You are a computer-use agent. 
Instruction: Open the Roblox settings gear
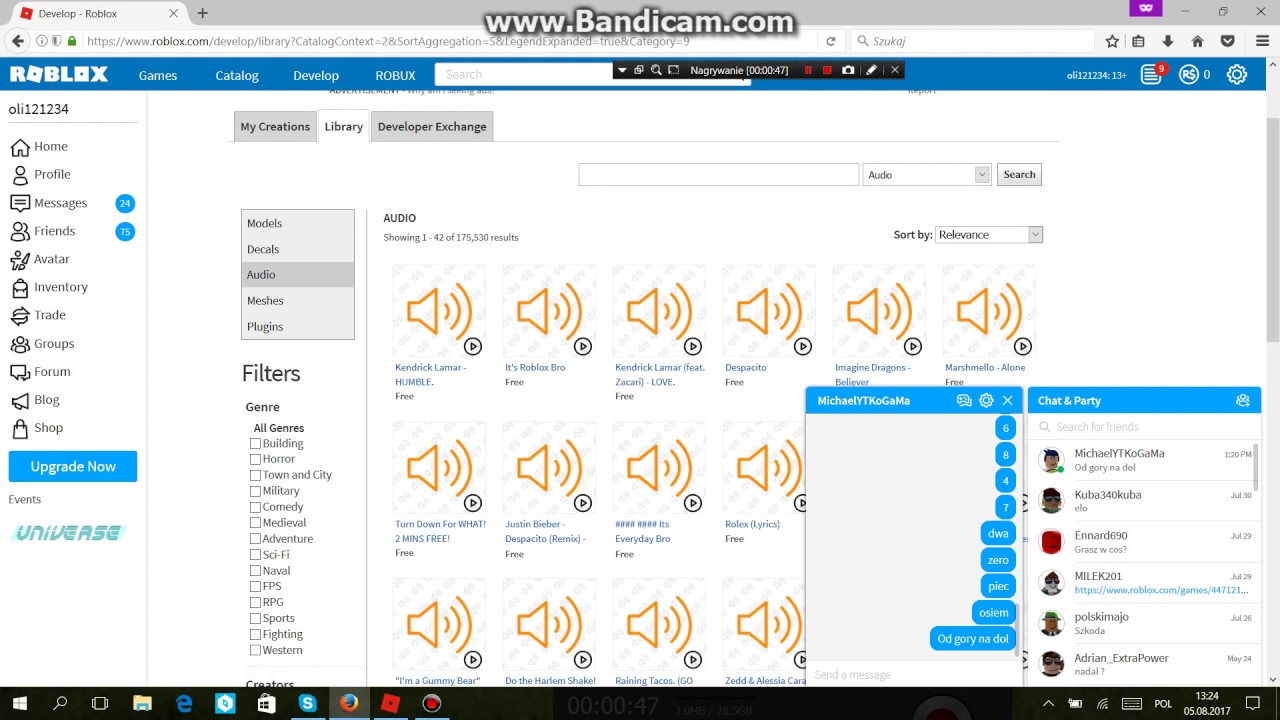tap(1237, 75)
